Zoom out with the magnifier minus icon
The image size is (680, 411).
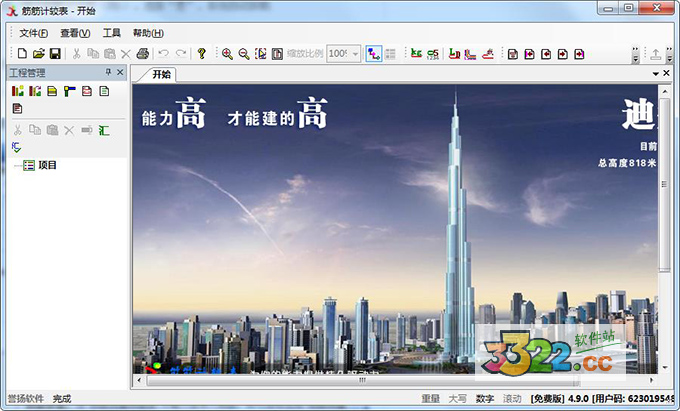tap(244, 54)
